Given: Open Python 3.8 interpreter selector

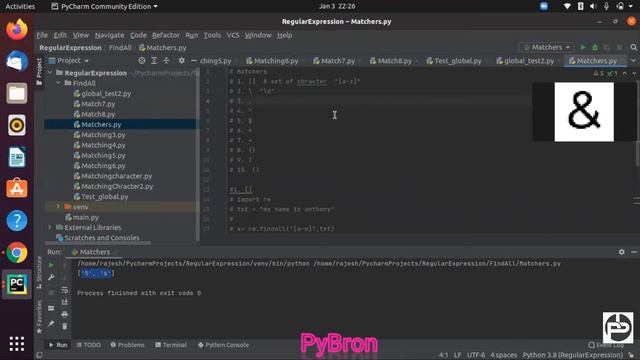Looking at the screenshot, I should pos(573,355).
